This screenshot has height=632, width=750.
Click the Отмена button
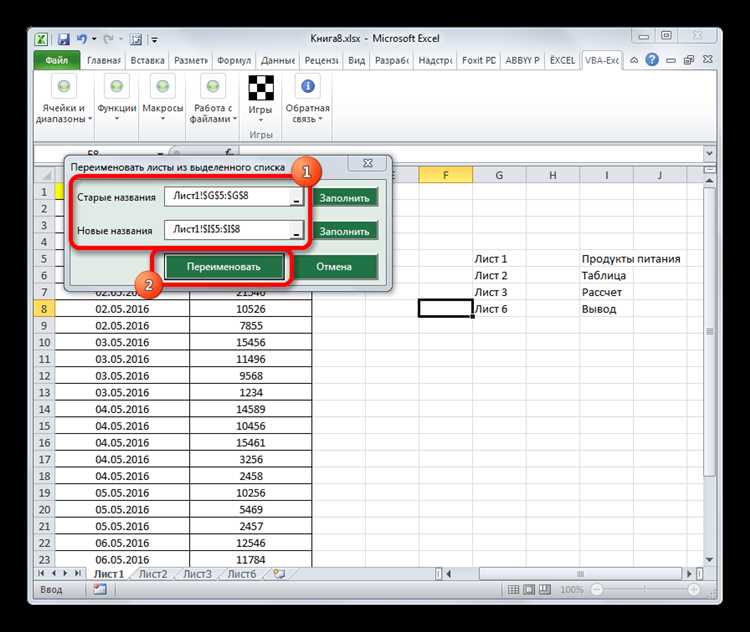[x=333, y=266]
